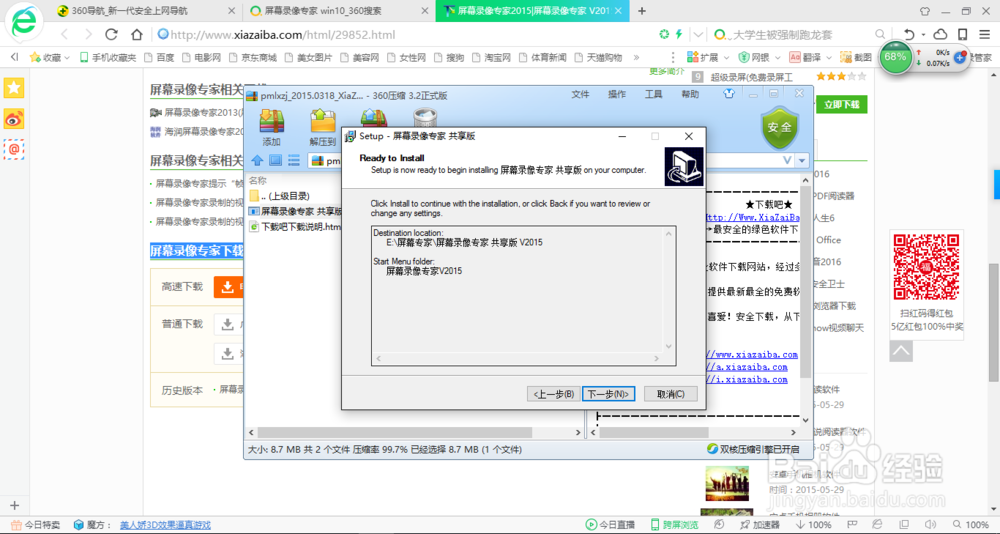Click the 68% memory accelerator ball
Viewport: 1000px width, 534px height.
click(895, 57)
